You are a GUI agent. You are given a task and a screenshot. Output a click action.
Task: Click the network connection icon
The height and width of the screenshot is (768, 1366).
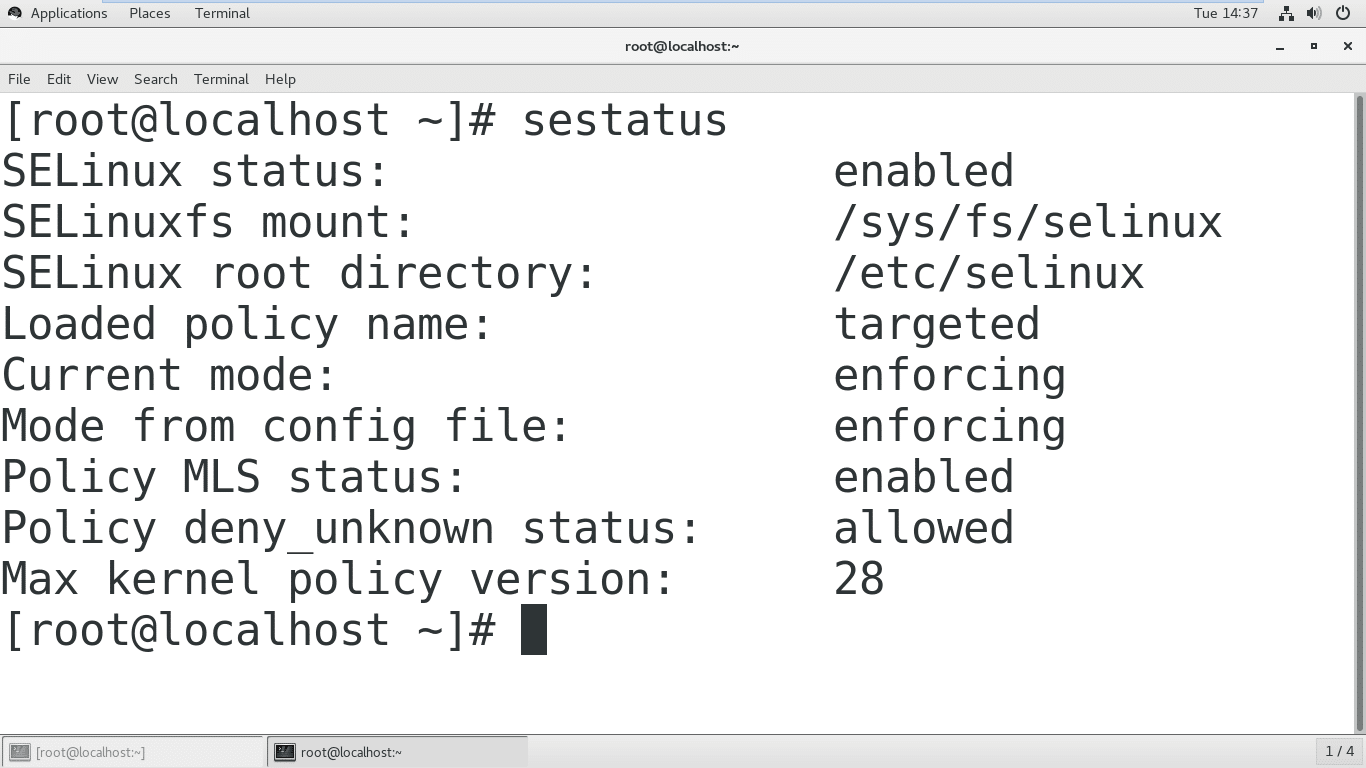click(x=1286, y=13)
